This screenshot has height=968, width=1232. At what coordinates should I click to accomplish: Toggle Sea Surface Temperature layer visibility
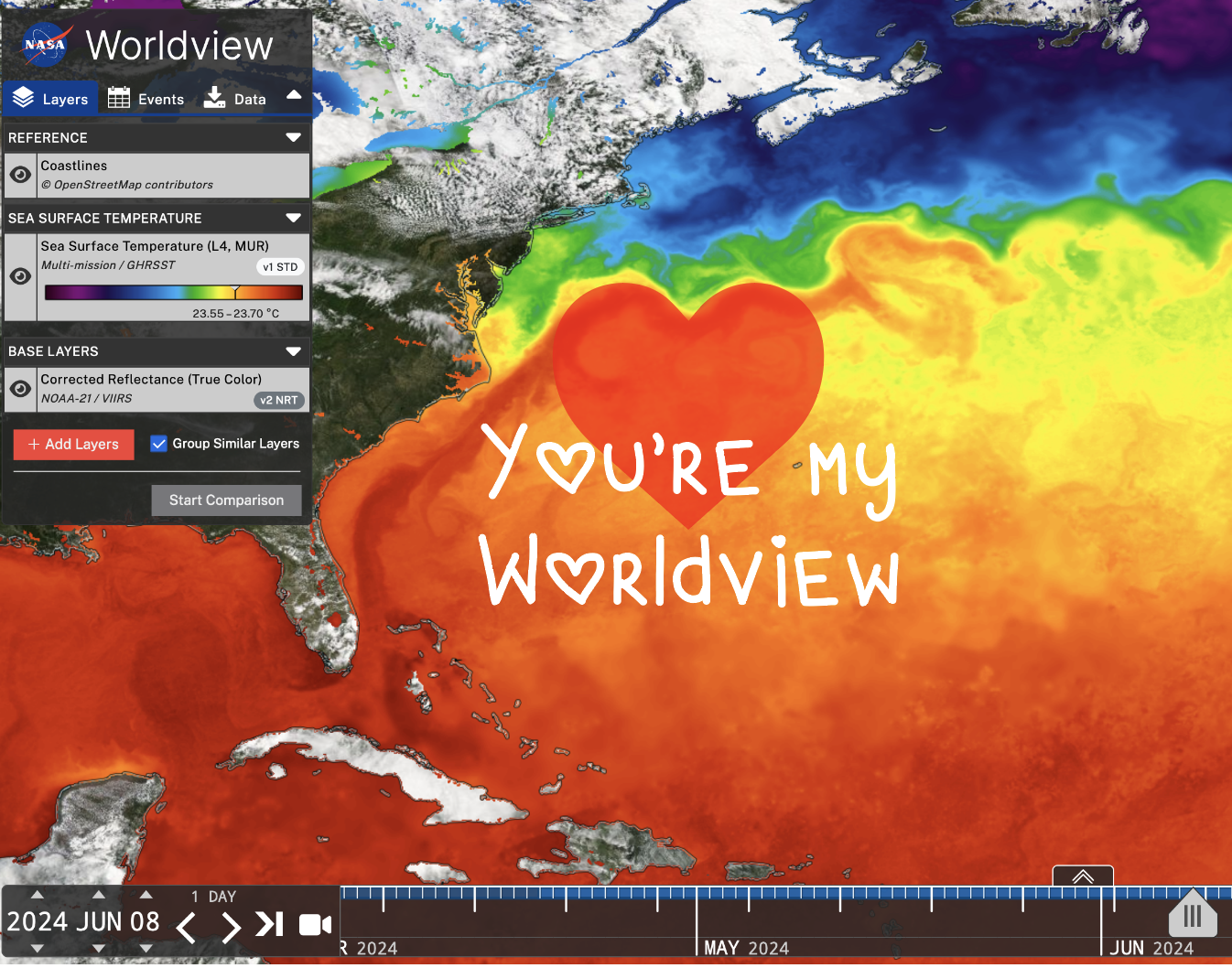(x=20, y=276)
